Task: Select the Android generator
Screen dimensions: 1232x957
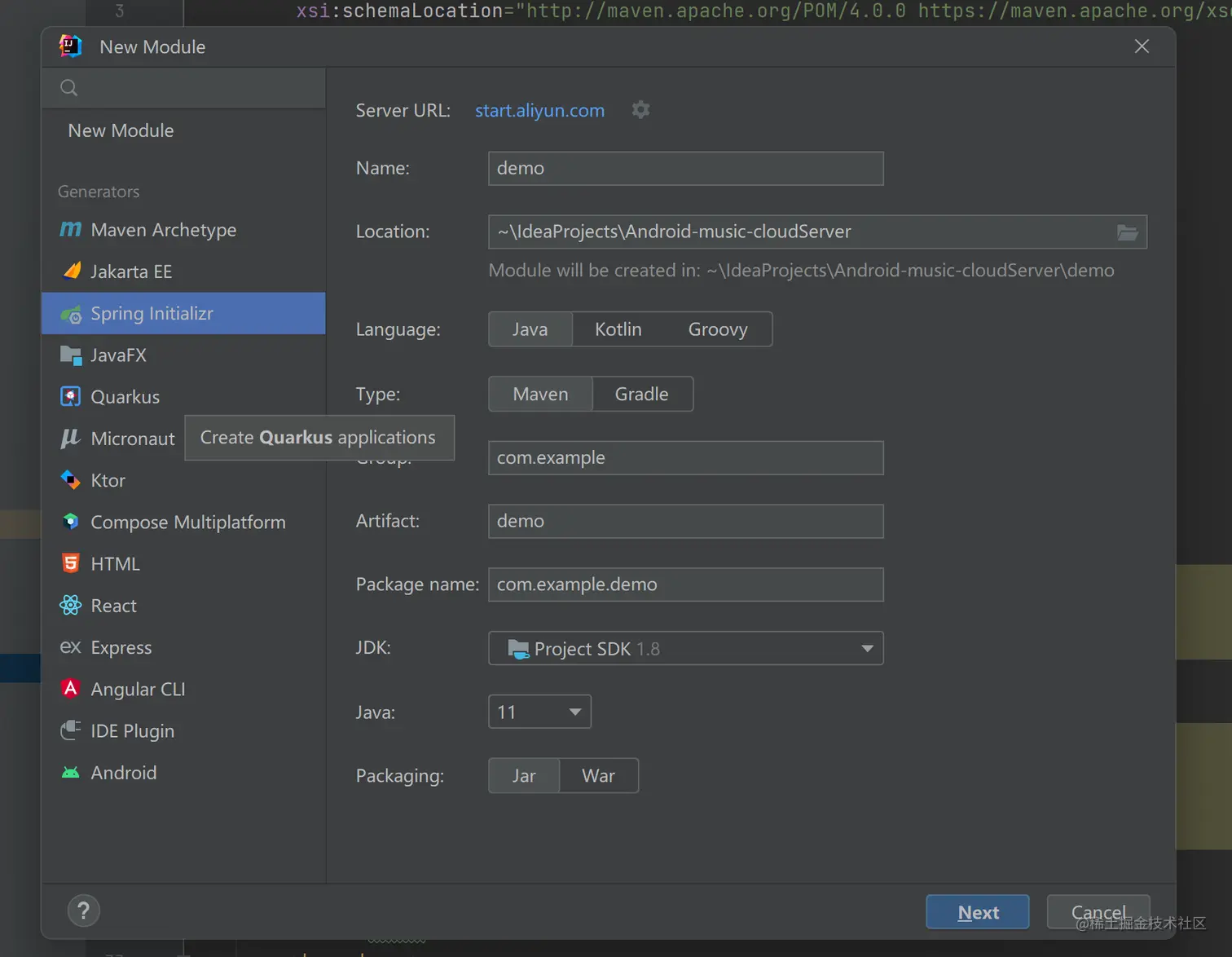Action: [183, 773]
